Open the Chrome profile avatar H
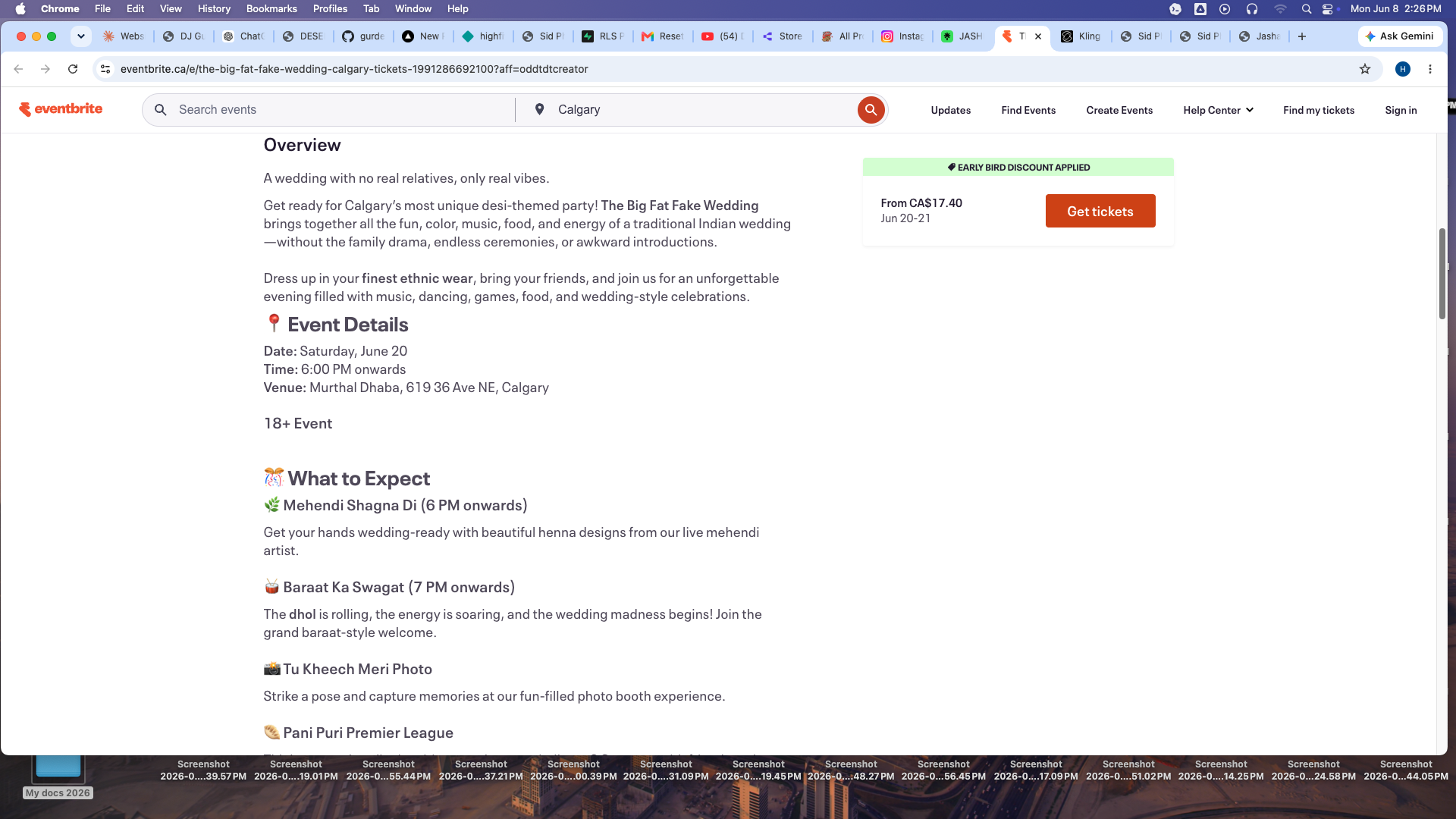The image size is (1456, 819). click(1403, 69)
